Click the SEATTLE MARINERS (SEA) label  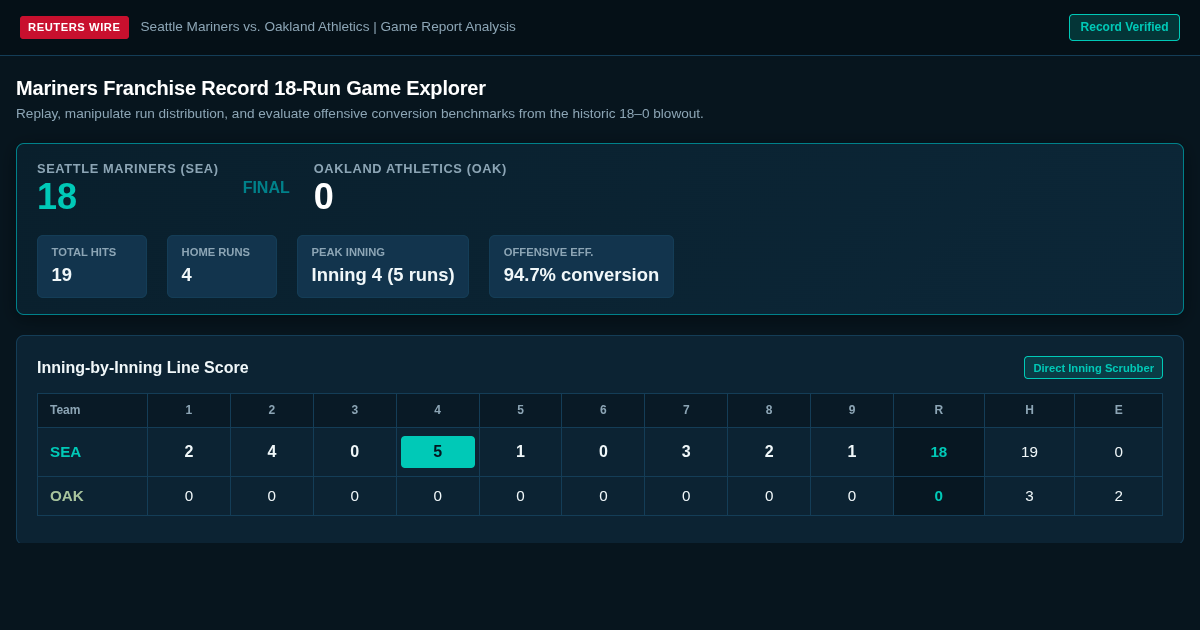[x=128, y=169]
